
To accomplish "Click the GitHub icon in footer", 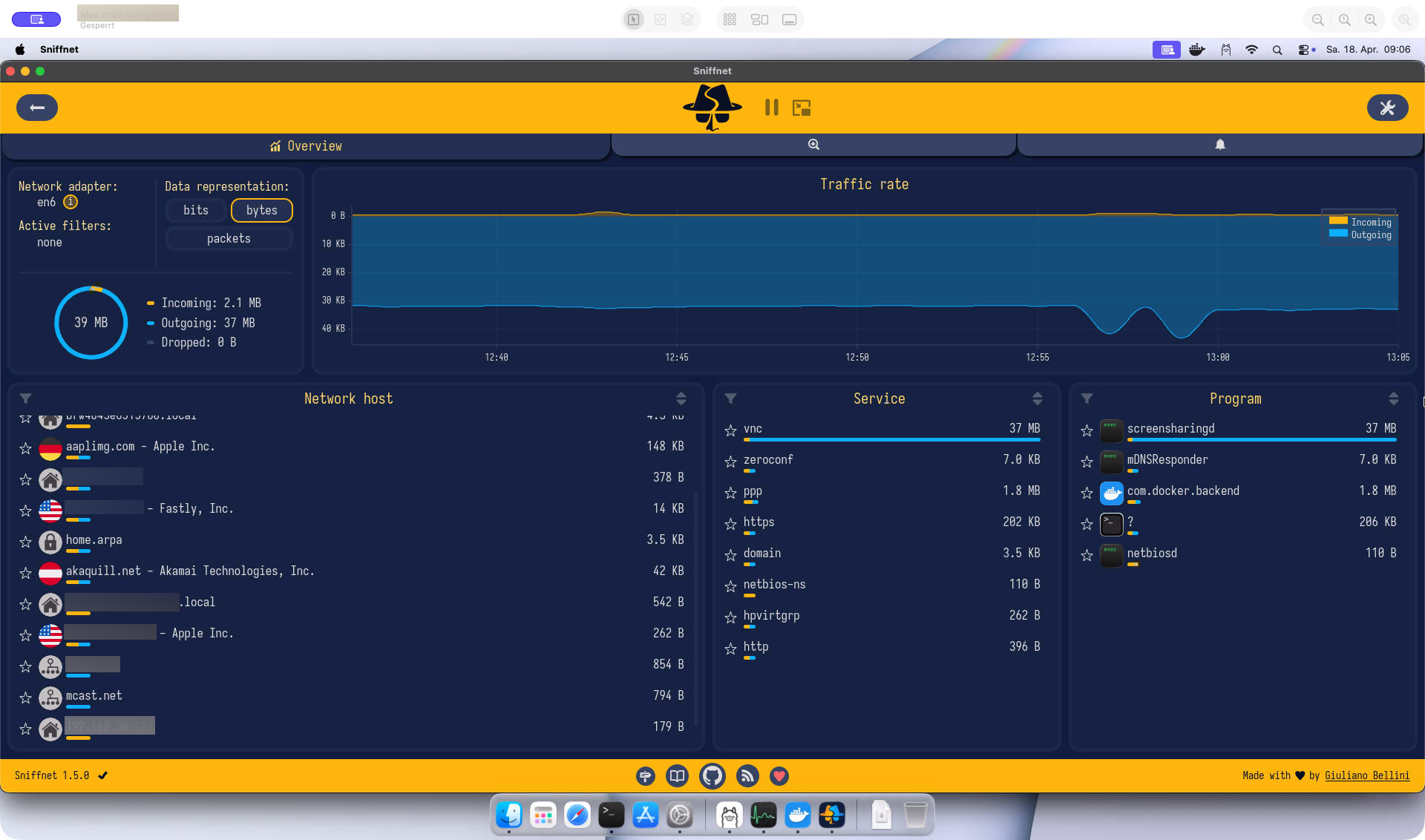I will click(712, 776).
